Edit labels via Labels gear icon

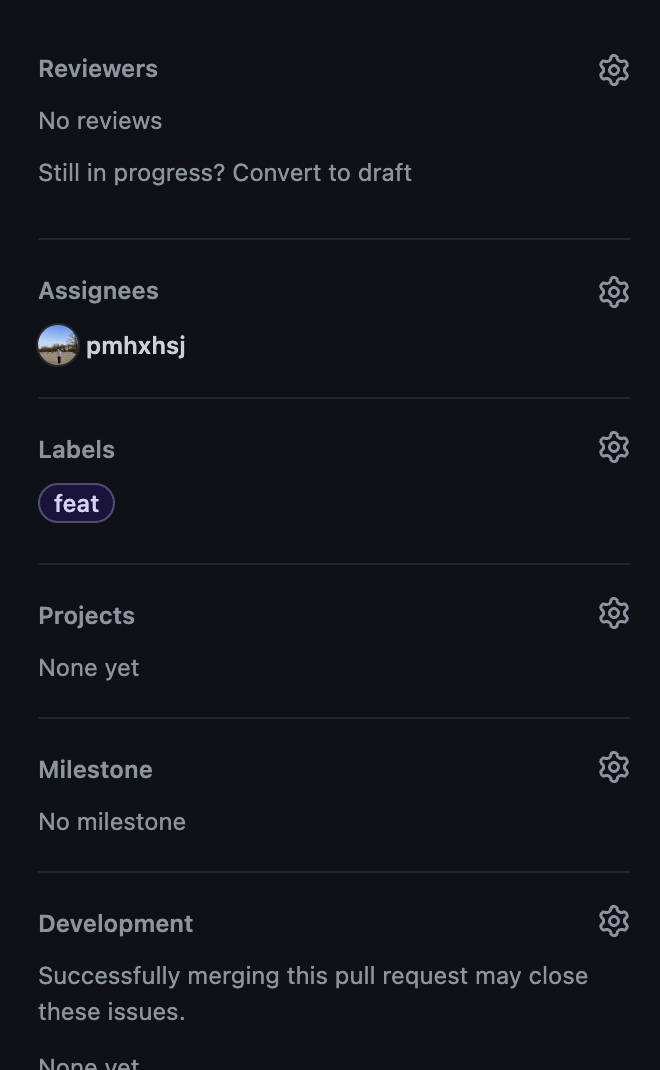[x=614, y=447]
